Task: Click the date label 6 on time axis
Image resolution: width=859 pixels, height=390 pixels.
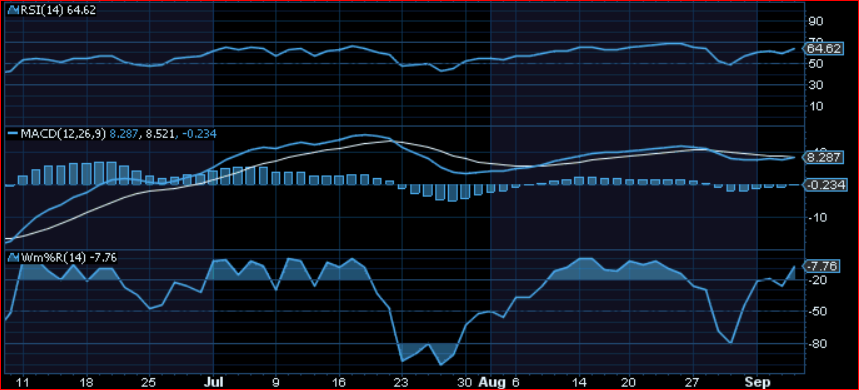Action: coord(517,381)
